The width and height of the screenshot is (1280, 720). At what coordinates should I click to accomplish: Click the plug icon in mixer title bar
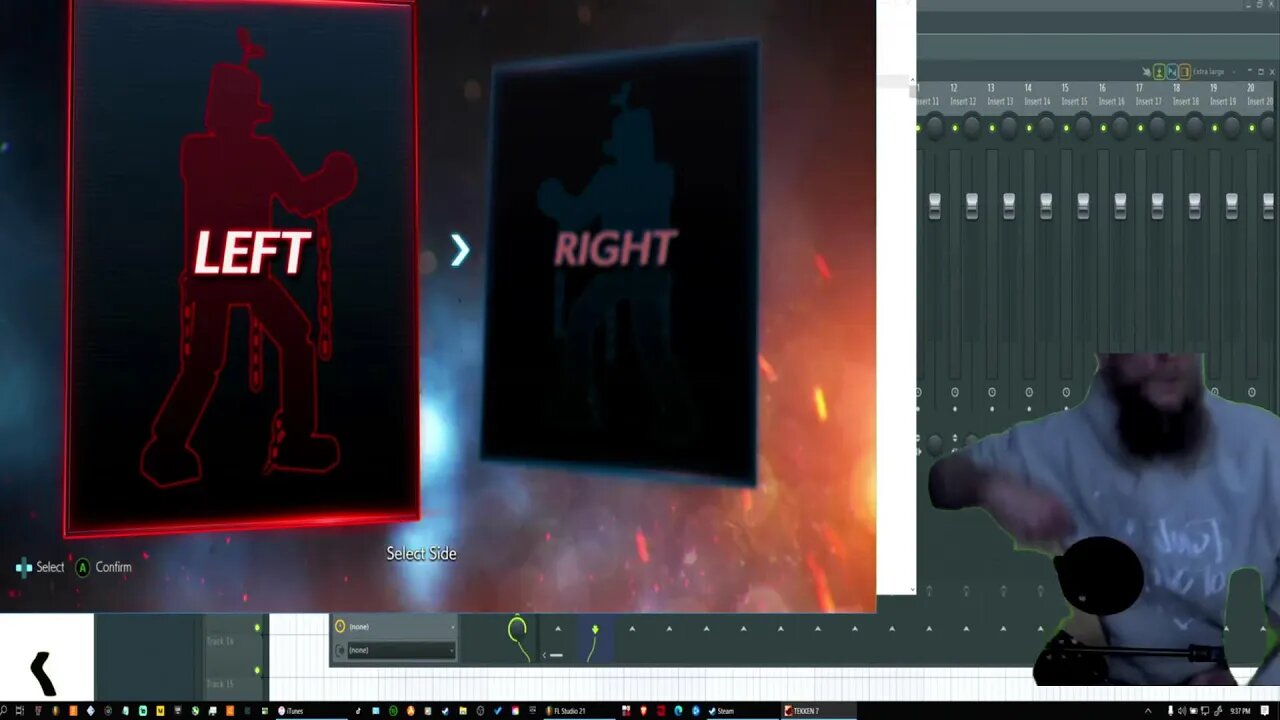[1146, 72]
